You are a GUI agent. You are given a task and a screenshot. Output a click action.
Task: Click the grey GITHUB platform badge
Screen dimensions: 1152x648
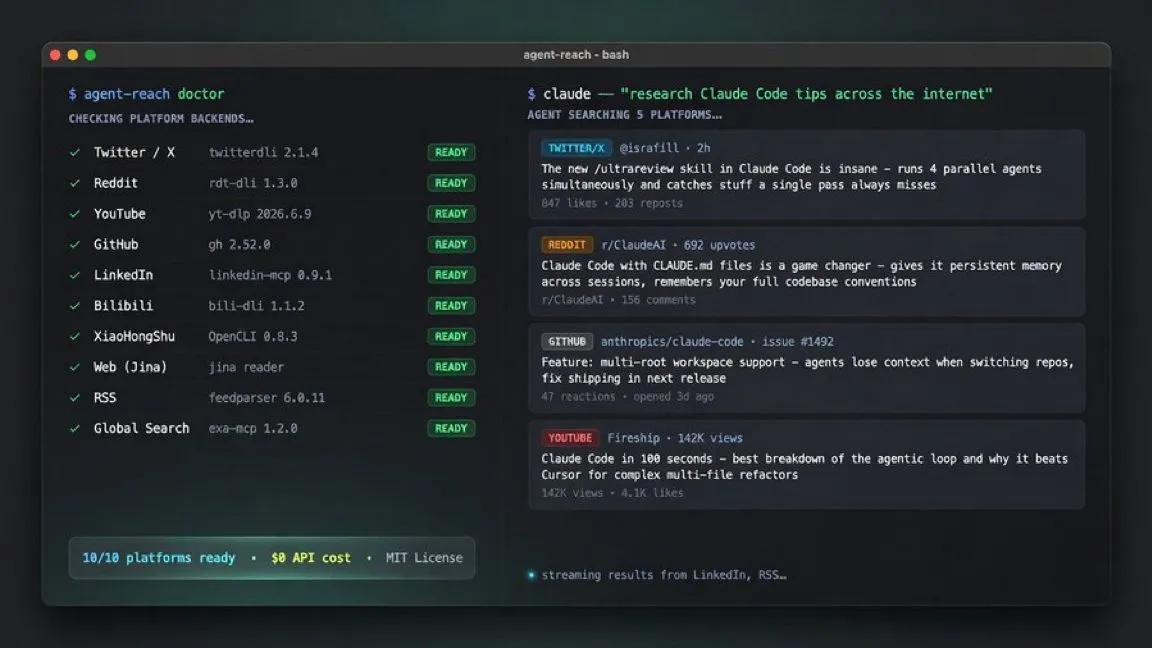pyautogui.click(x=566, y=342)
